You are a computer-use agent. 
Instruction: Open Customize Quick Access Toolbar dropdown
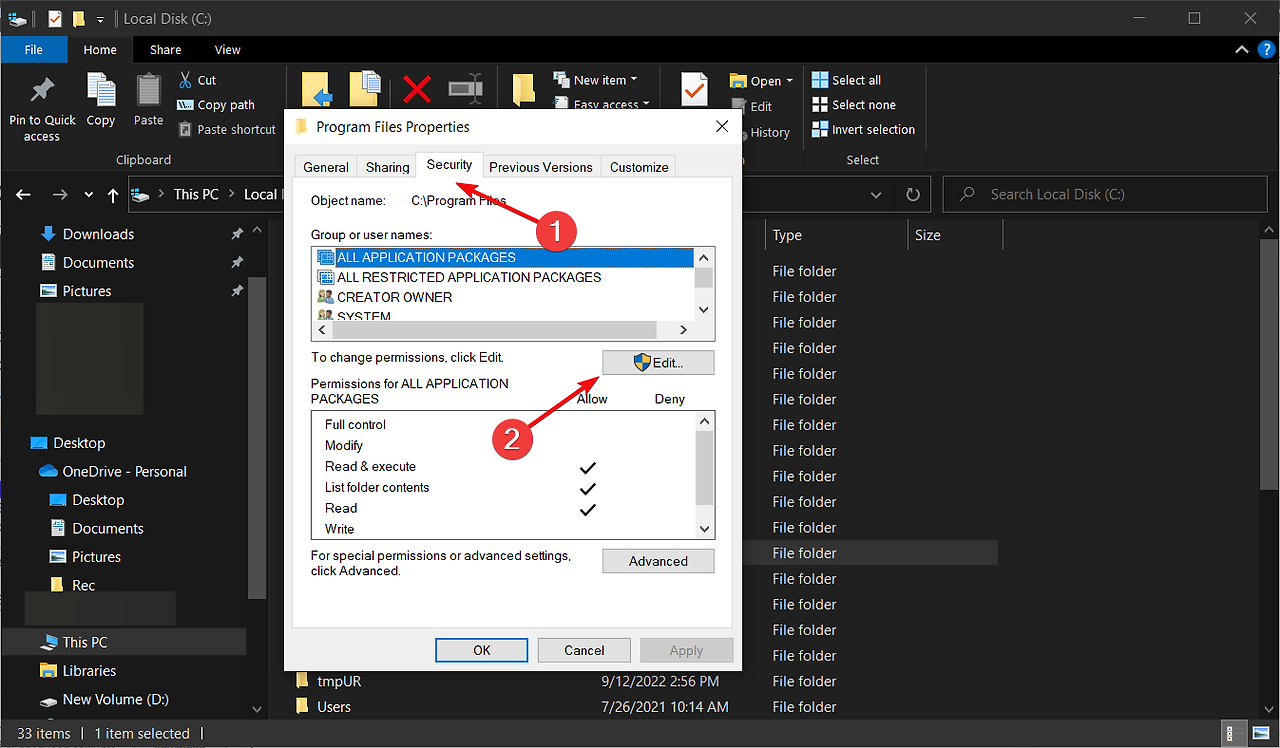tap(100, 19)
